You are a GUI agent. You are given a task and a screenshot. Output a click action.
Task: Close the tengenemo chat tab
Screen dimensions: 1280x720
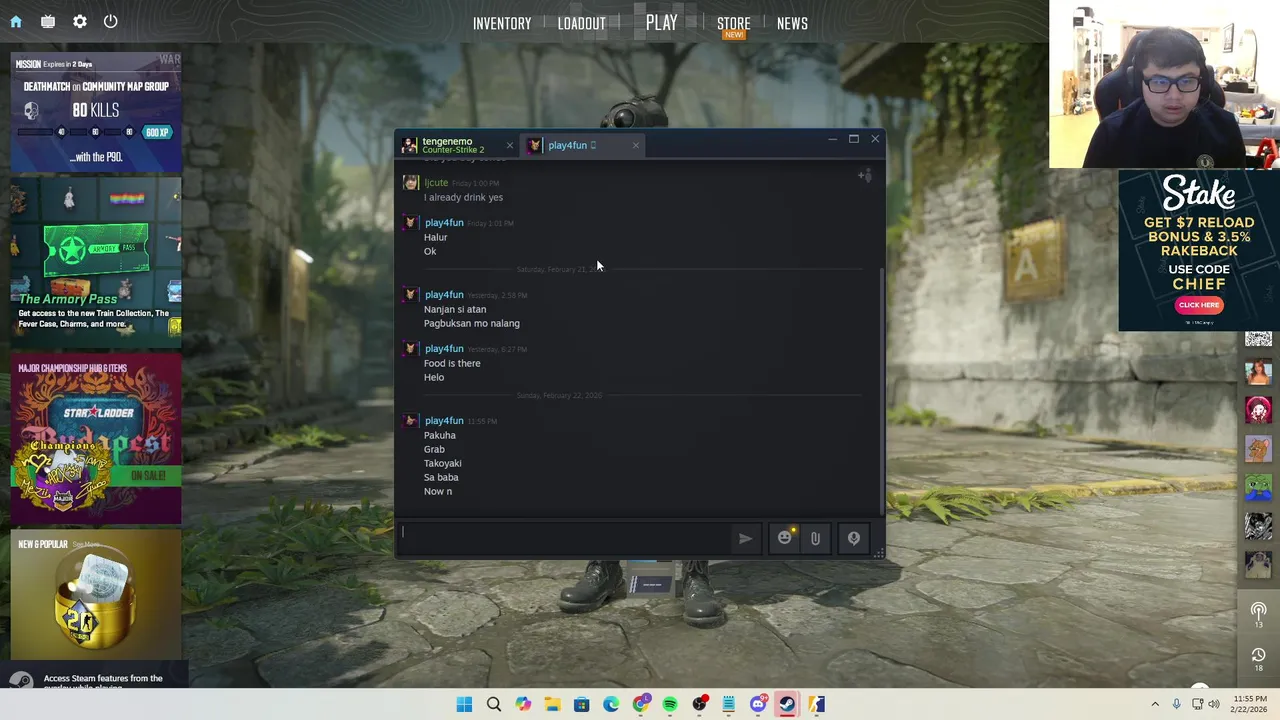pos(509,146)
